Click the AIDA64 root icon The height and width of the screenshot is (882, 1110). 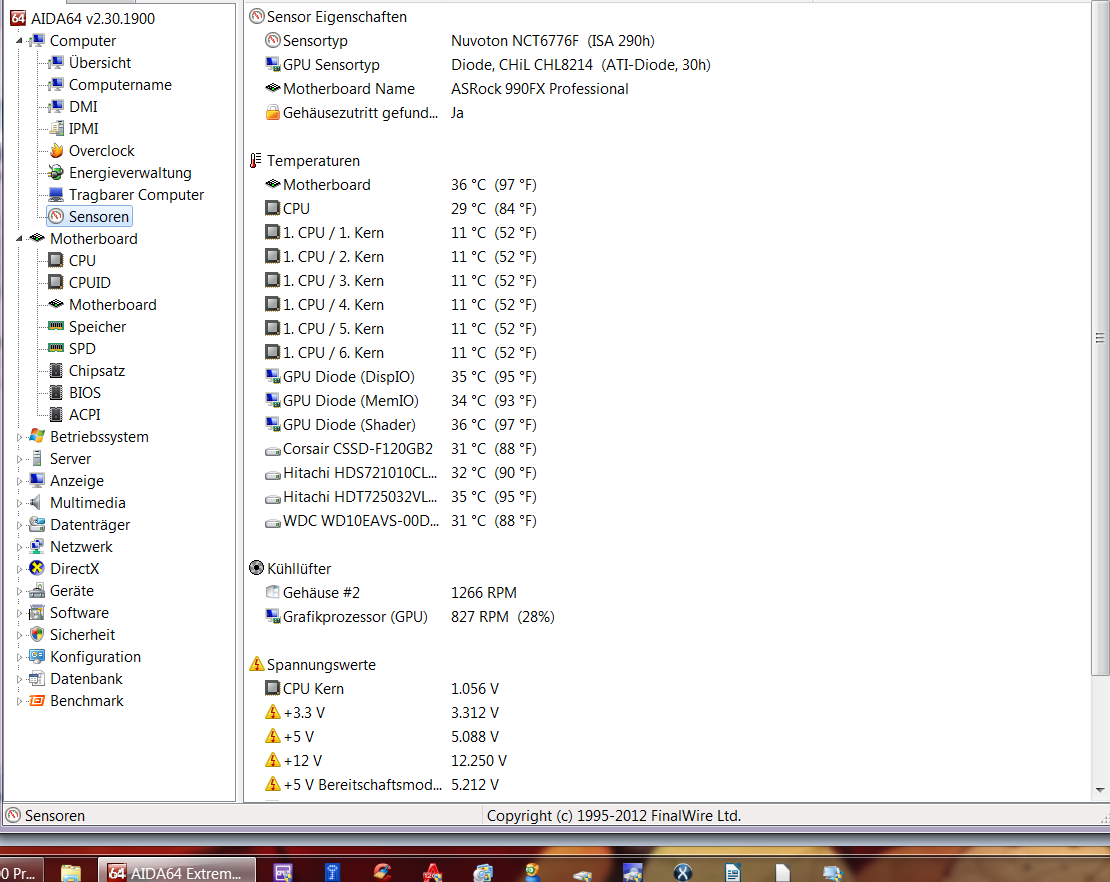[x=18, y=18]
